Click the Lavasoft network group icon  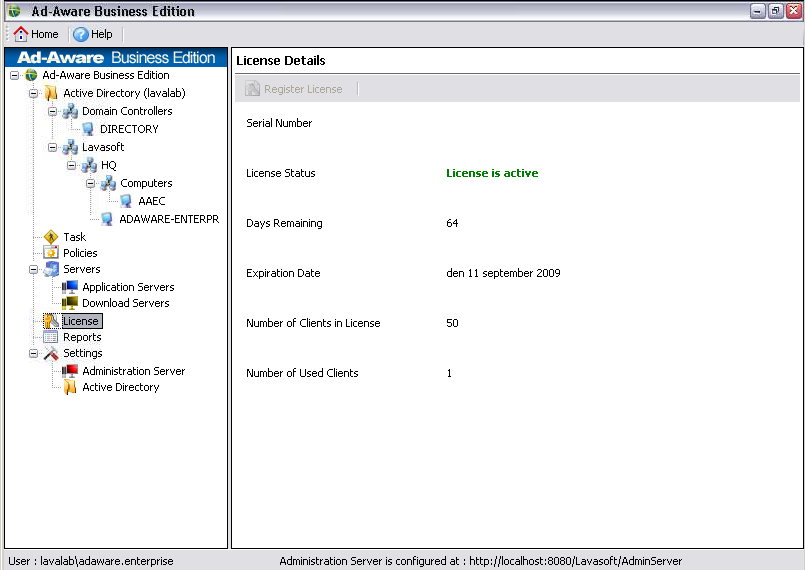tap(70, 147)
